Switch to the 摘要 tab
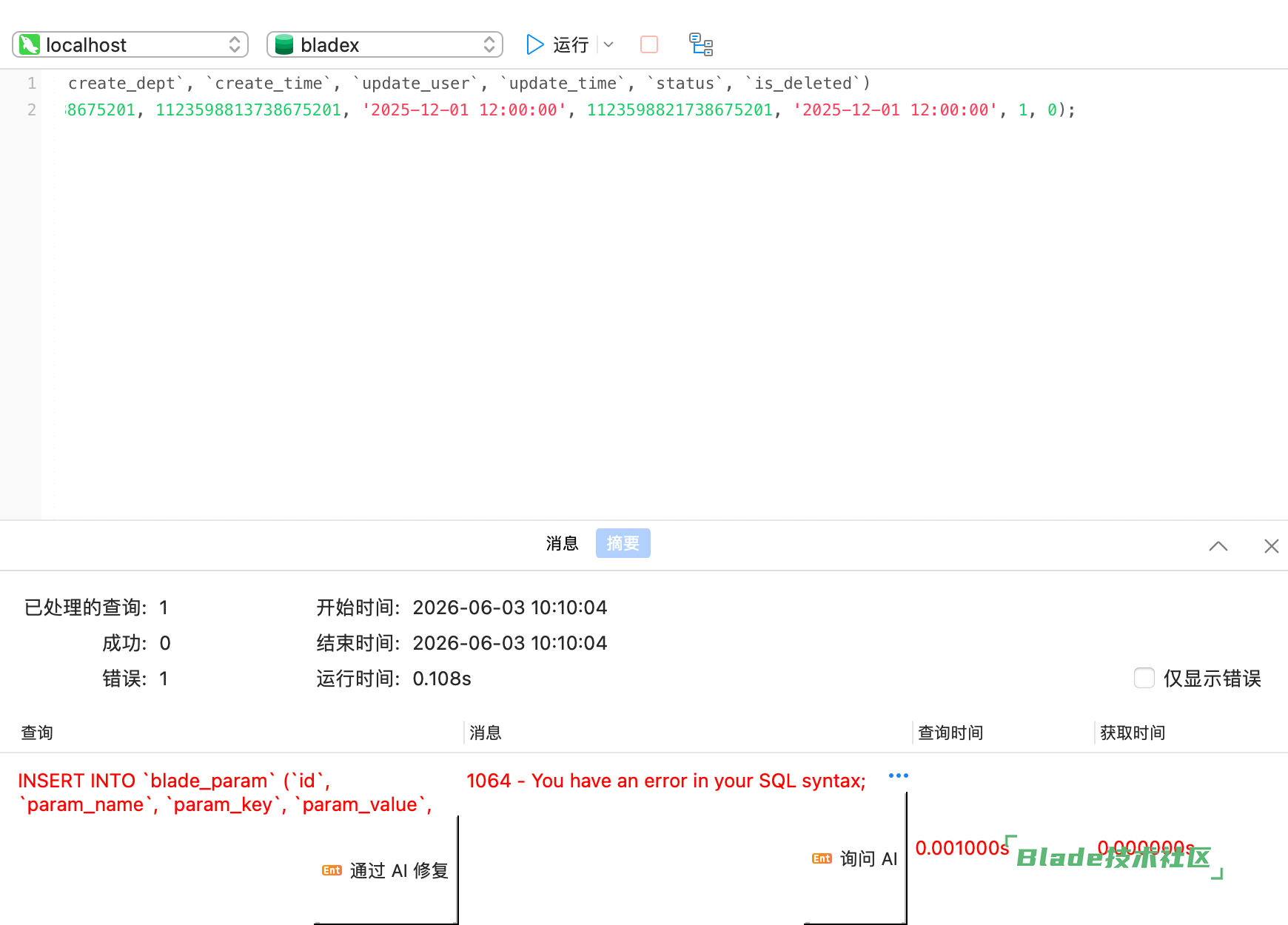1288x925 pixels. (x=623, y=543)
